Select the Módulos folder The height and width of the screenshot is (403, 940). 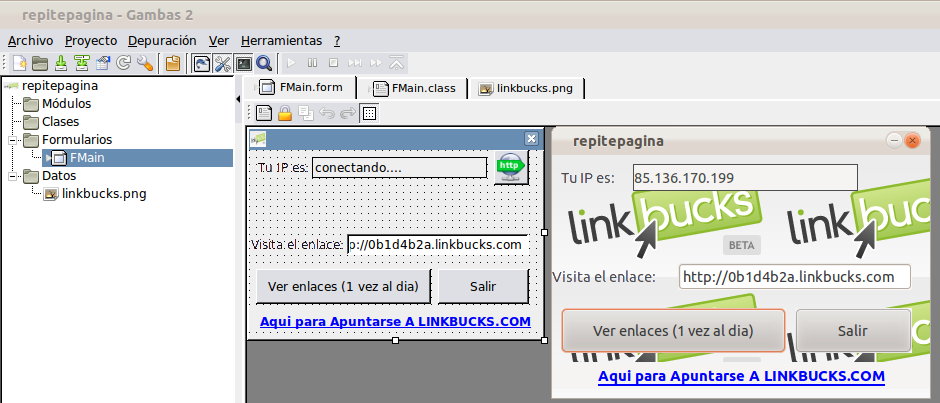(66, 104)
